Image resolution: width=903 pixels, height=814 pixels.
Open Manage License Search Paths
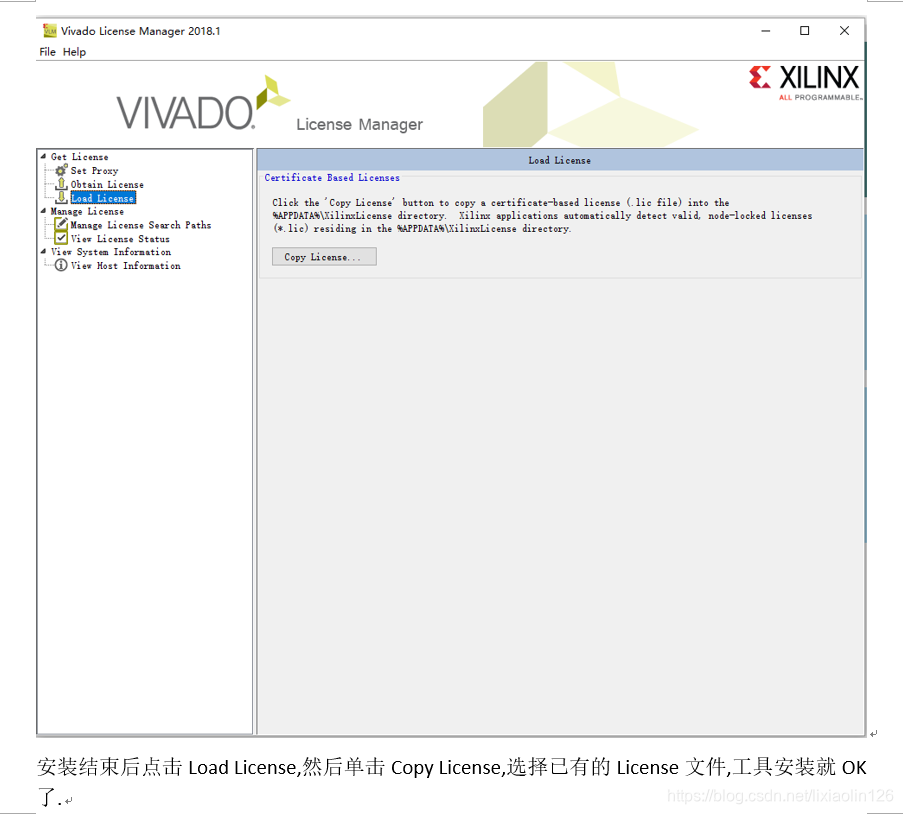coord(141,225)
